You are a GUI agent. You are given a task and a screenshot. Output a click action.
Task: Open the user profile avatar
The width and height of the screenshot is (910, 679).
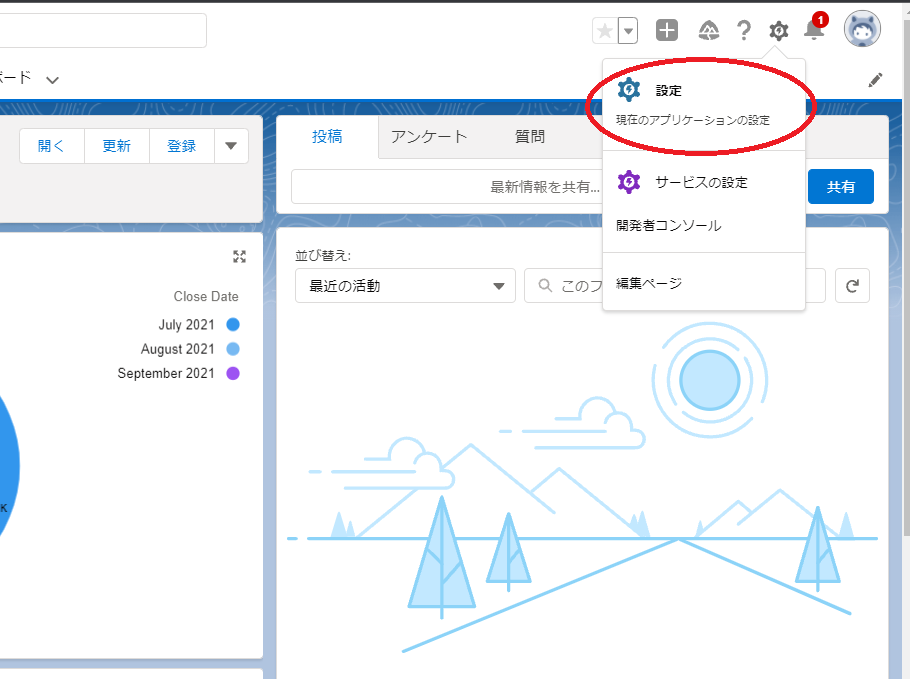tap(862, 29)
